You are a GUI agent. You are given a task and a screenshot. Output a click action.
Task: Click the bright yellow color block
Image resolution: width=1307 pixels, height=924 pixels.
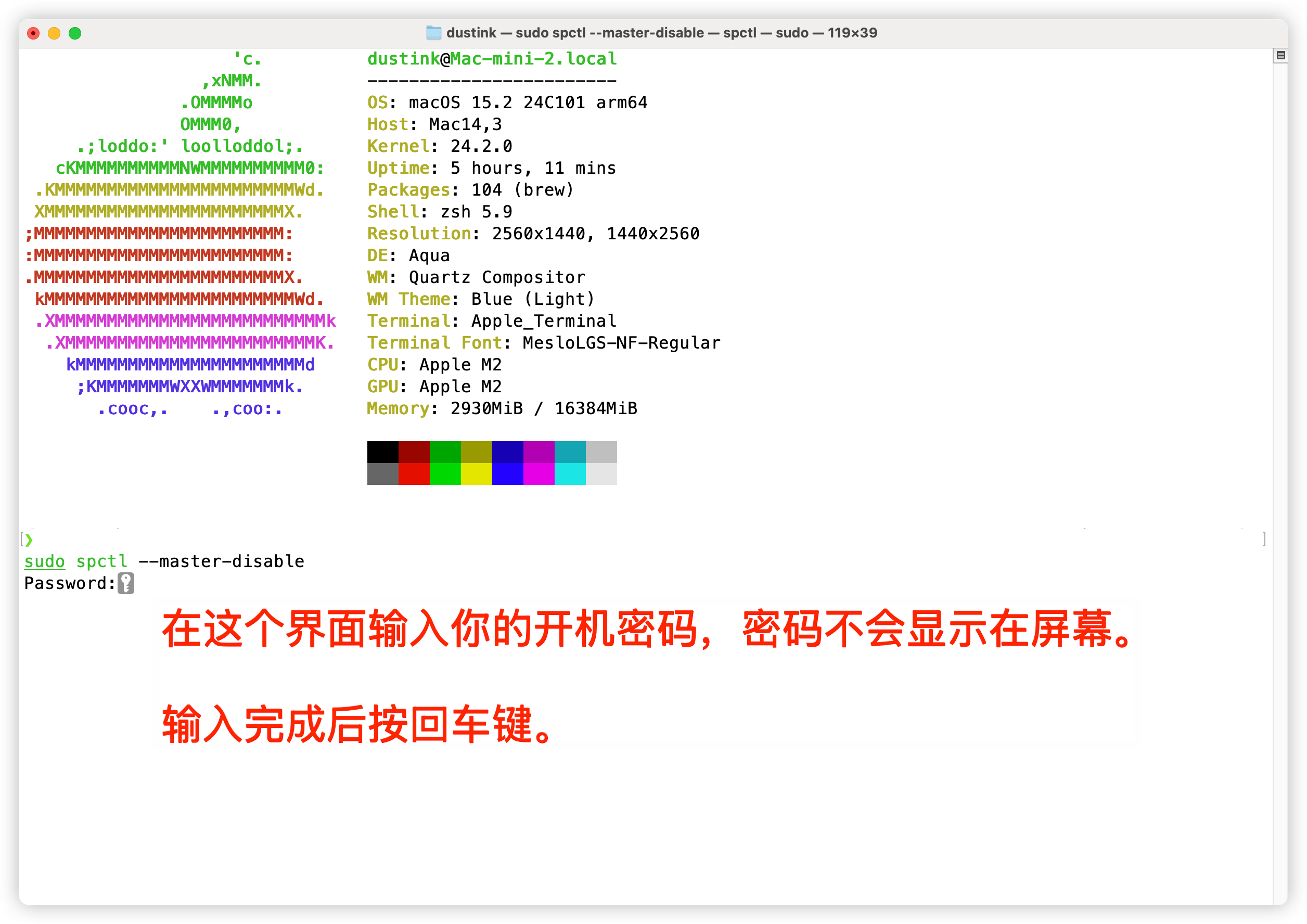coord(477,473)
